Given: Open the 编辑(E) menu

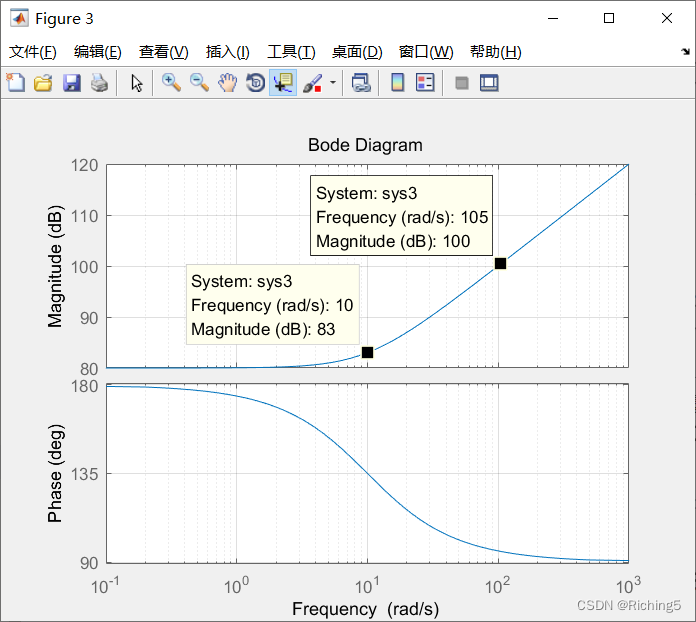Looking at the screenshot, I should pyautogui.click(x=97, y=52).
